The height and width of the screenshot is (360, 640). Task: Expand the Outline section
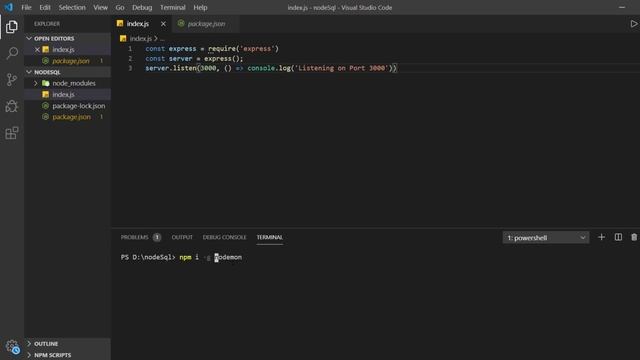pos(29,344)
